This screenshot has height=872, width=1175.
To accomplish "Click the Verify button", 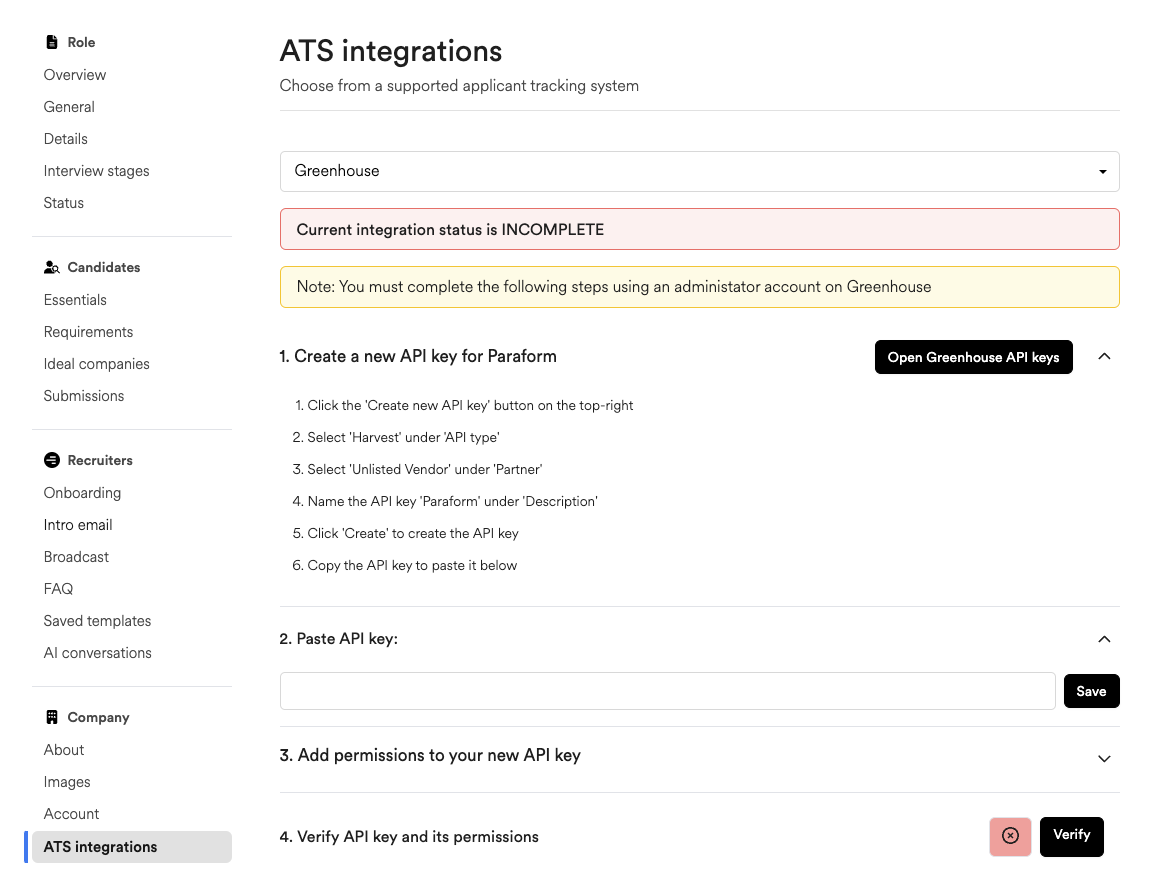I will click(x=1072, y=836).
